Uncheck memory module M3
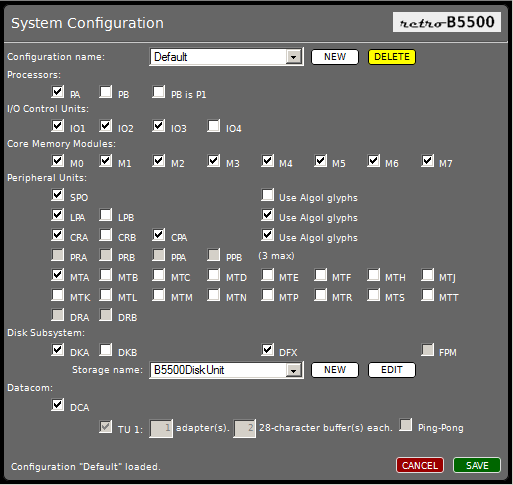Image resolution: width=513 pixels, height=485 pixels. coord(214,161)
